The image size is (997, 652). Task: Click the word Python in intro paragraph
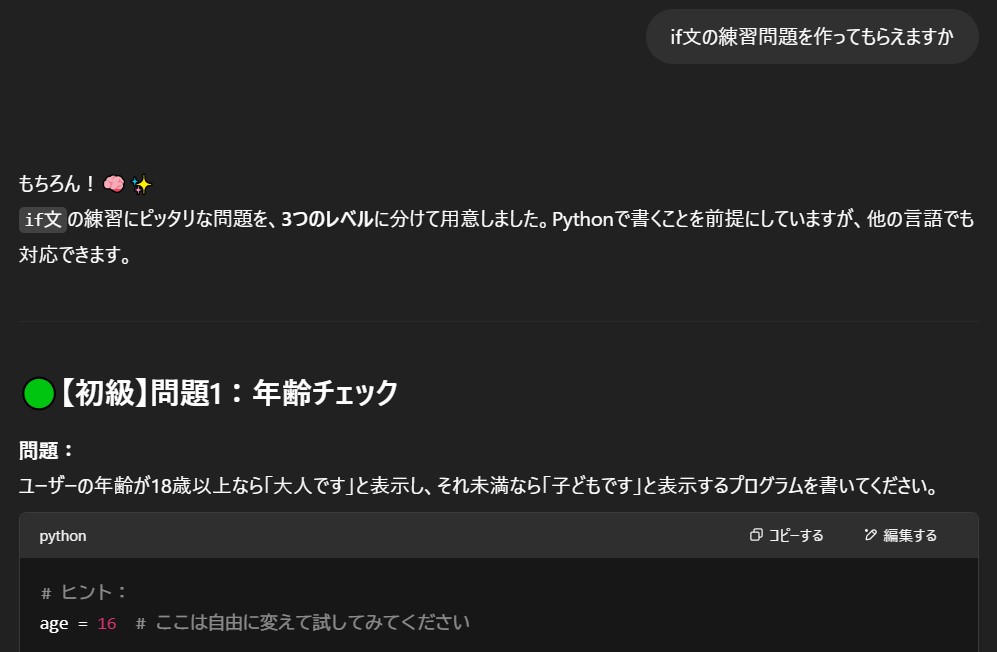coord(582,220)
